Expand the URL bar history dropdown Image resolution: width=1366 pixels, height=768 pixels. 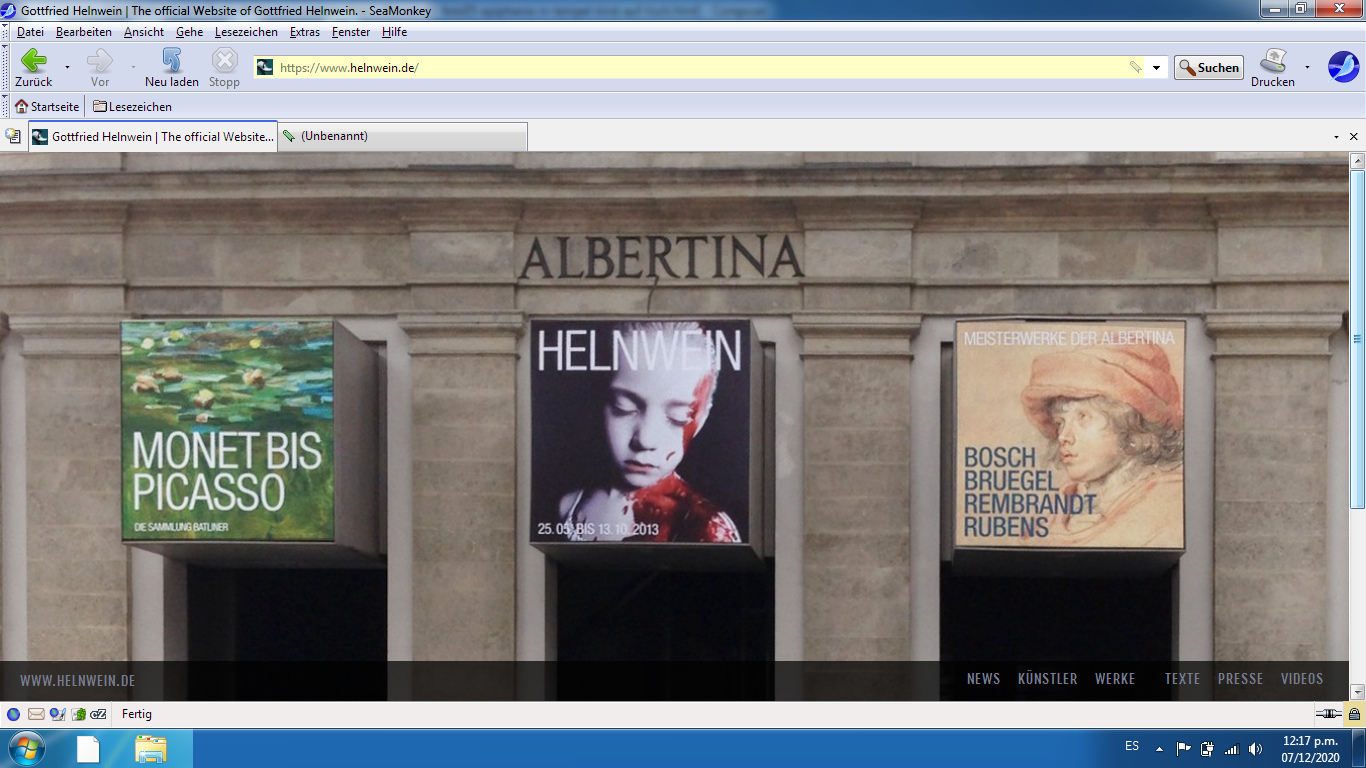(x=1157, y=68)
